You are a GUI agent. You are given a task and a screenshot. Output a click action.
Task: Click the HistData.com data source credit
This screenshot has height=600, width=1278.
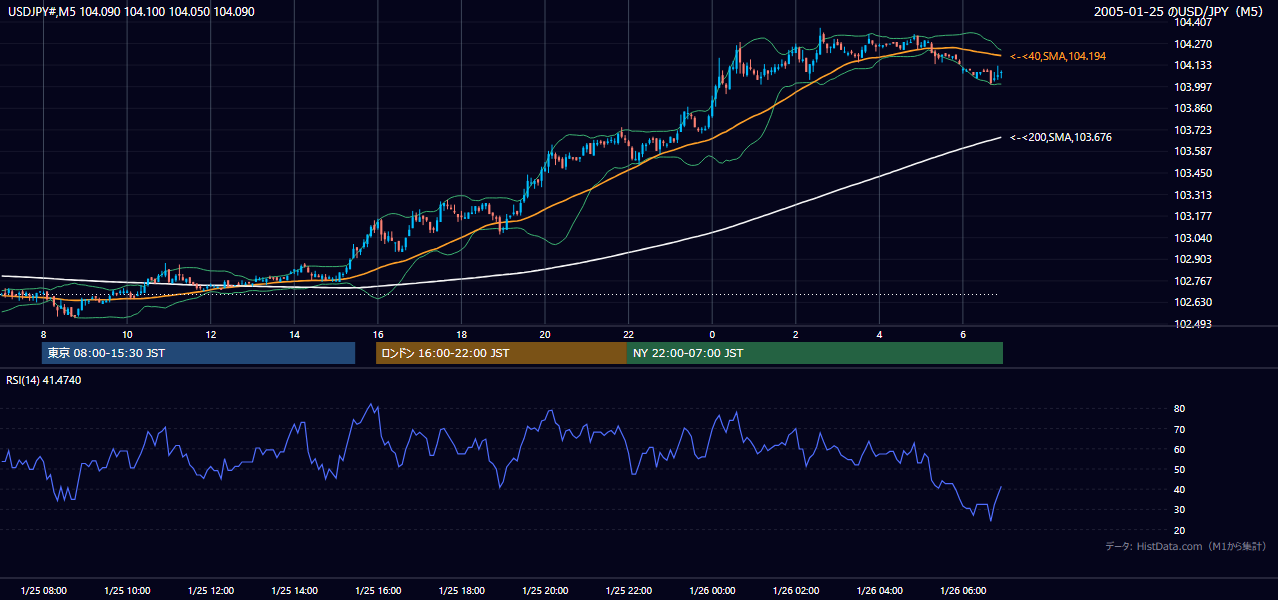pos(1185,546)
